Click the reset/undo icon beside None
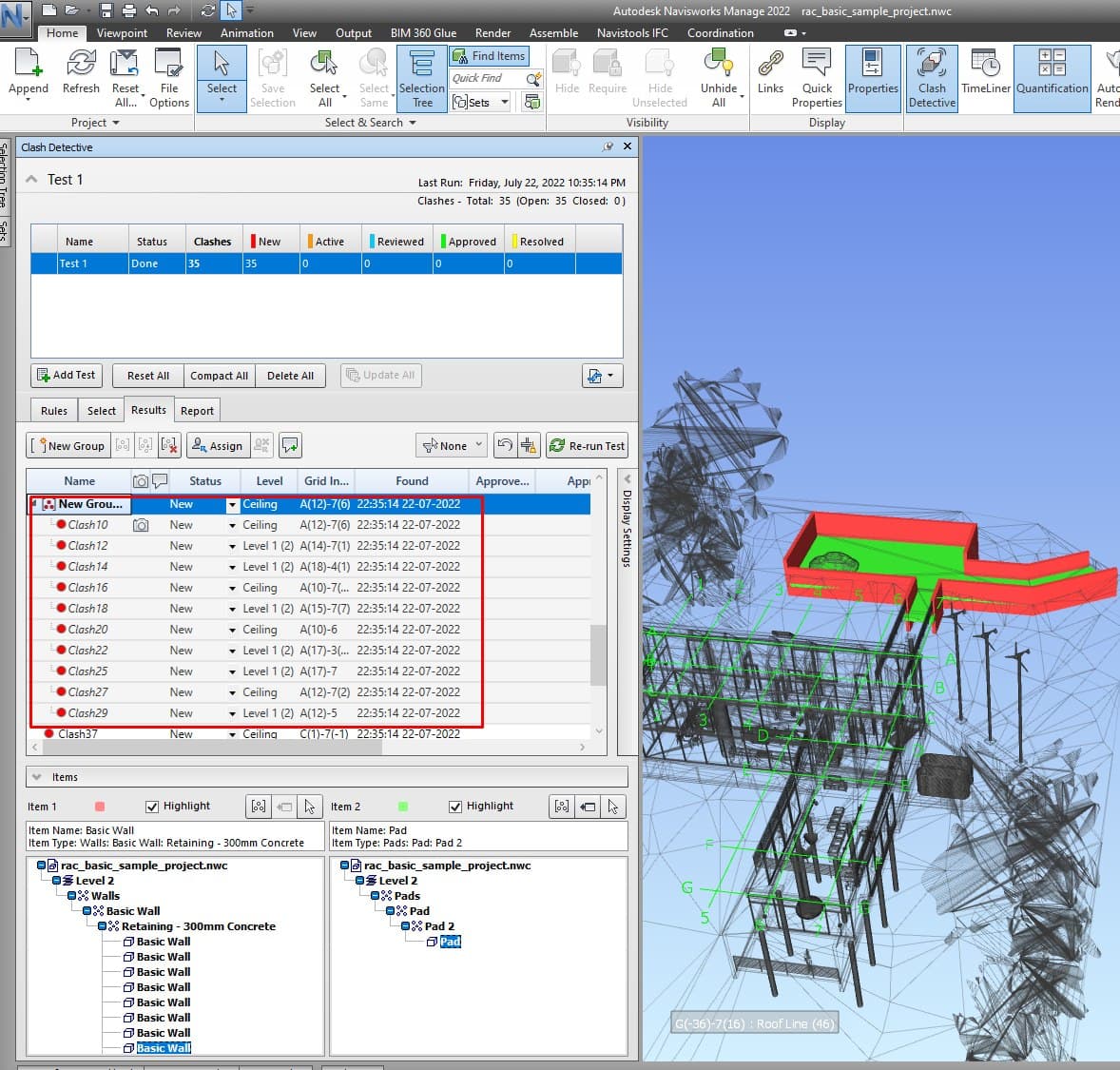The width and height of the screenshot is (1120, 1070). 505,445
